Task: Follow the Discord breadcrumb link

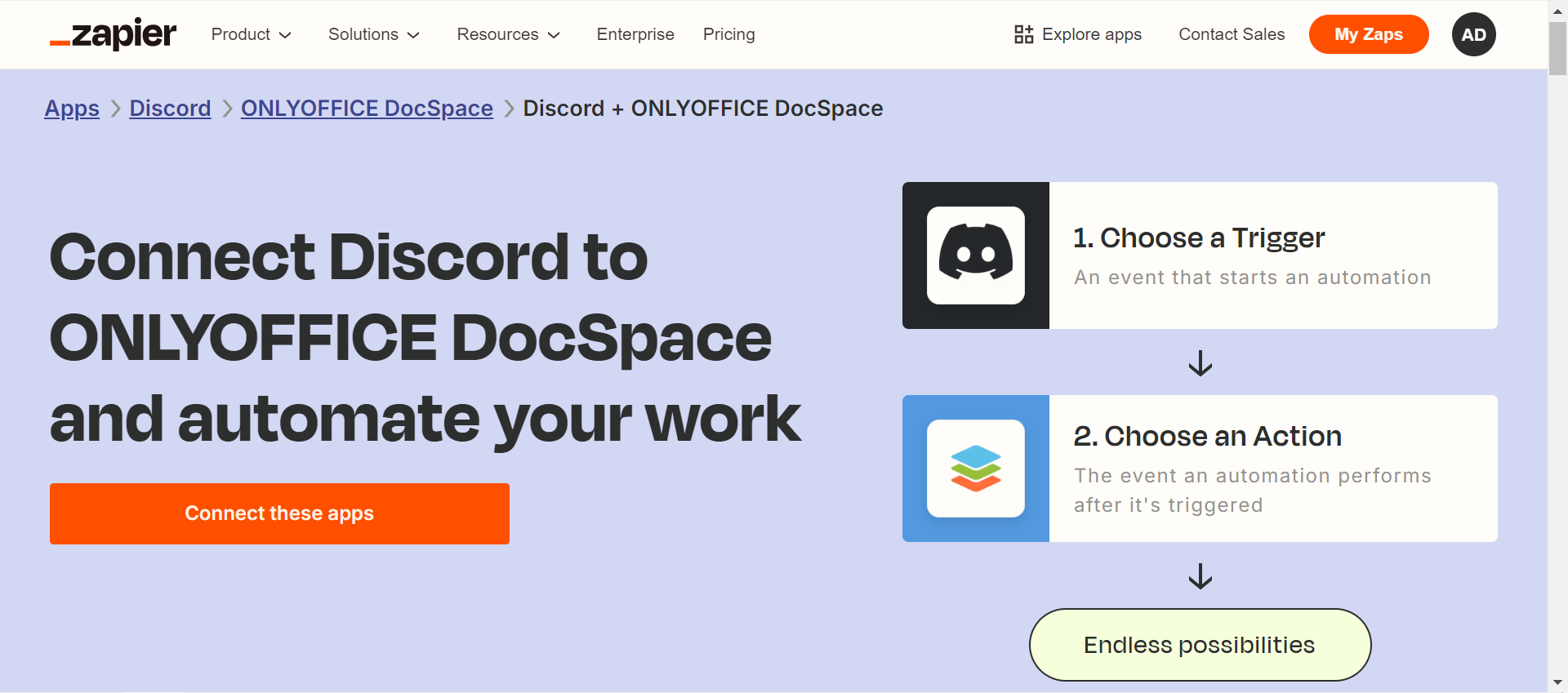Action: (170, 109)
